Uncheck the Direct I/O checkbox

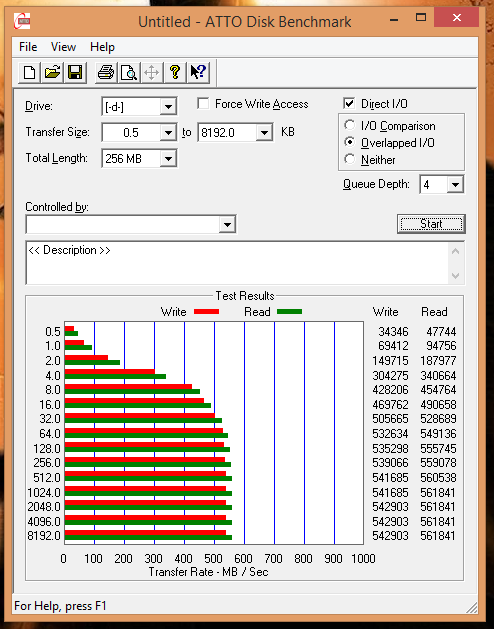[x=349, y=103]
